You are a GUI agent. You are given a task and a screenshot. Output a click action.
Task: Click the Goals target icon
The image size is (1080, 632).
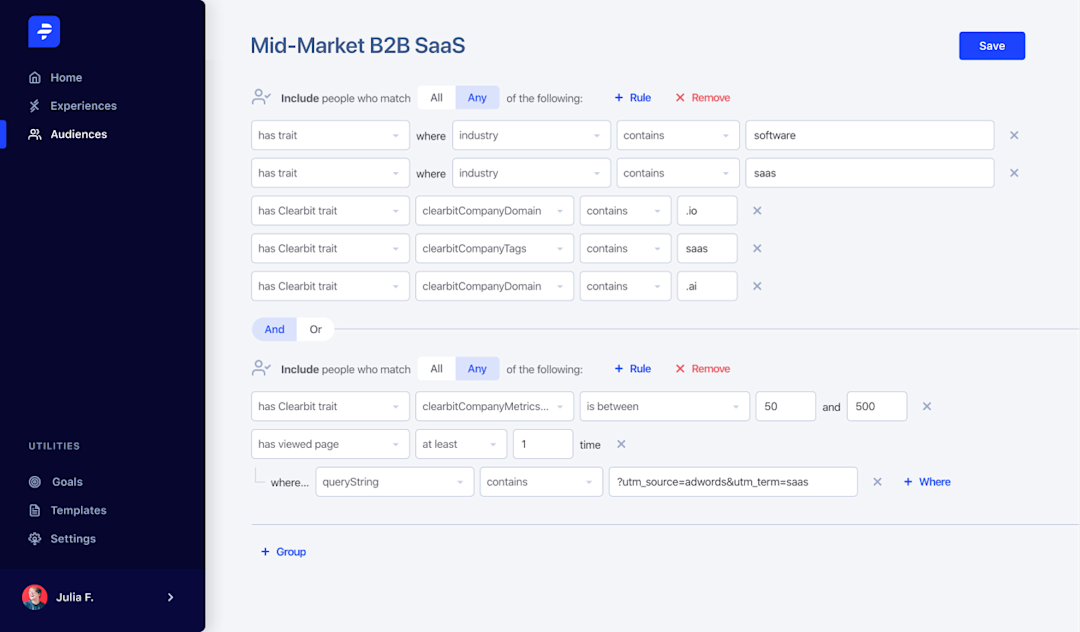34,482
